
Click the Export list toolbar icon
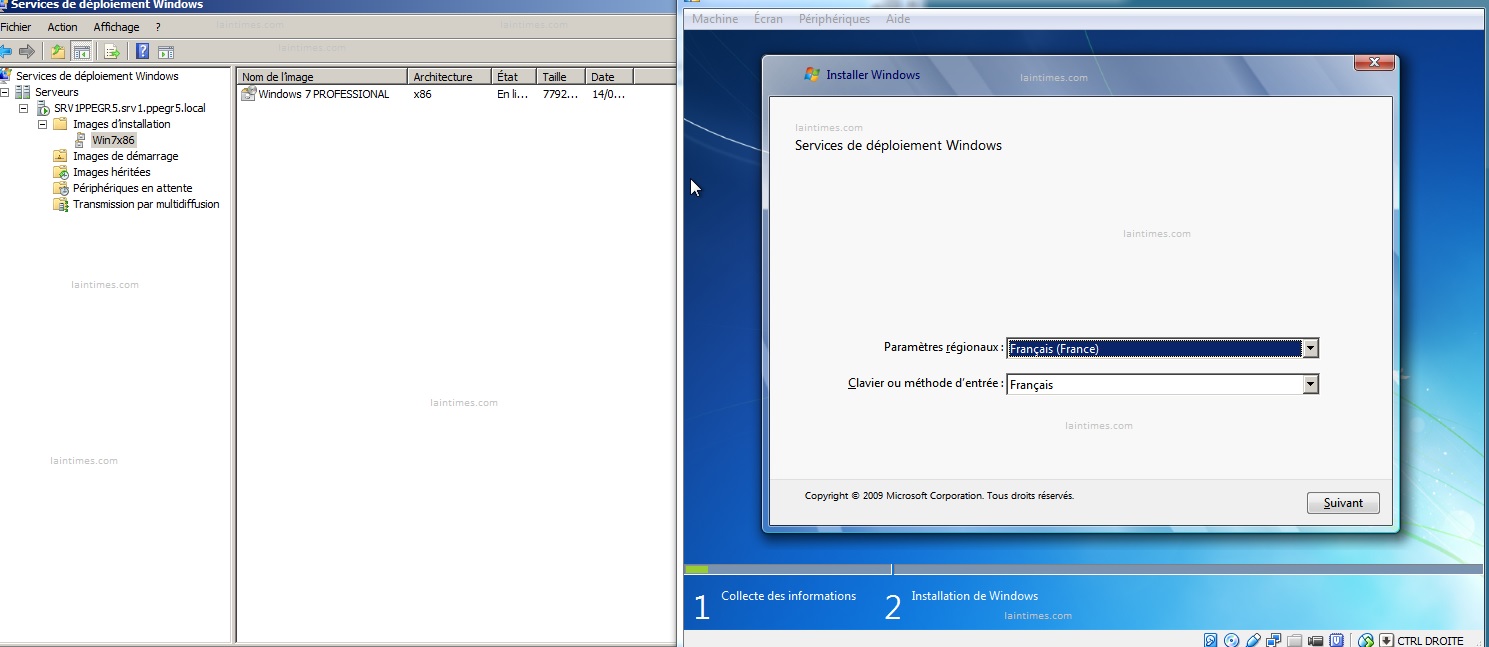tap(112, 52)
